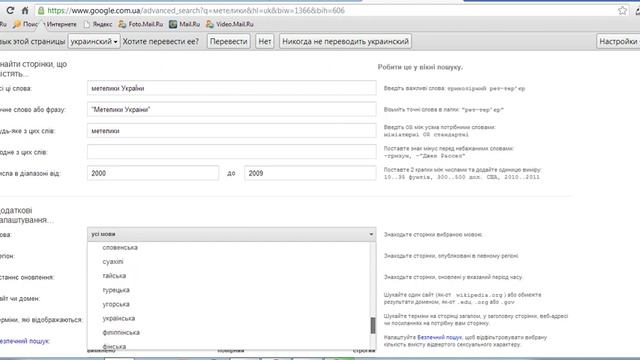
Task: Click the language list scrollbar thumb
Action: pyautogui.click(x=373, y=325)
